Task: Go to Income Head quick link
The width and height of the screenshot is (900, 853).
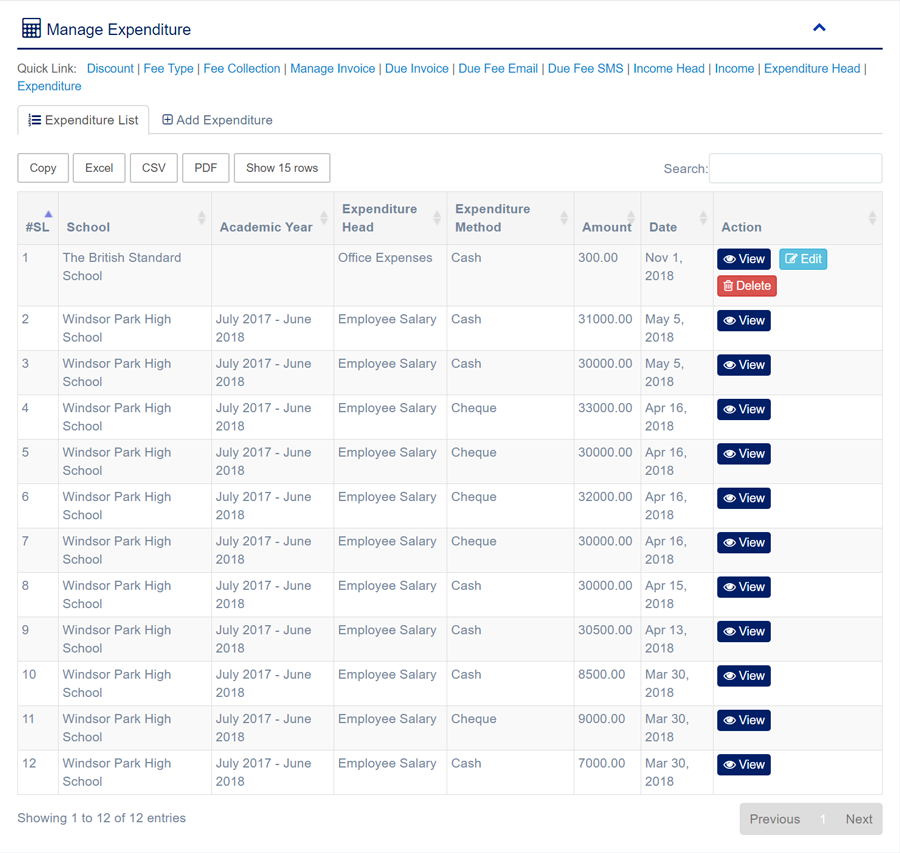Action: pos(669,68)
